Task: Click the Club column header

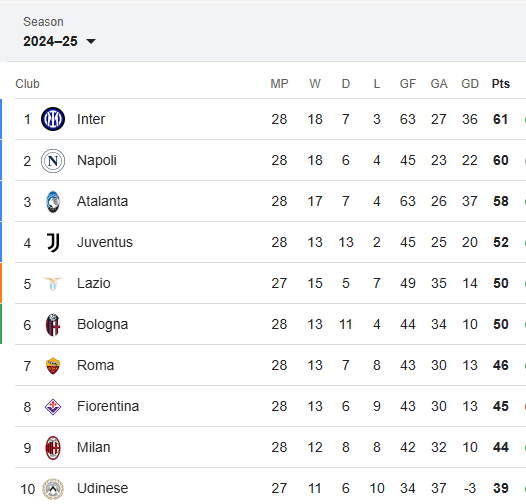Action: click(27, 84)
